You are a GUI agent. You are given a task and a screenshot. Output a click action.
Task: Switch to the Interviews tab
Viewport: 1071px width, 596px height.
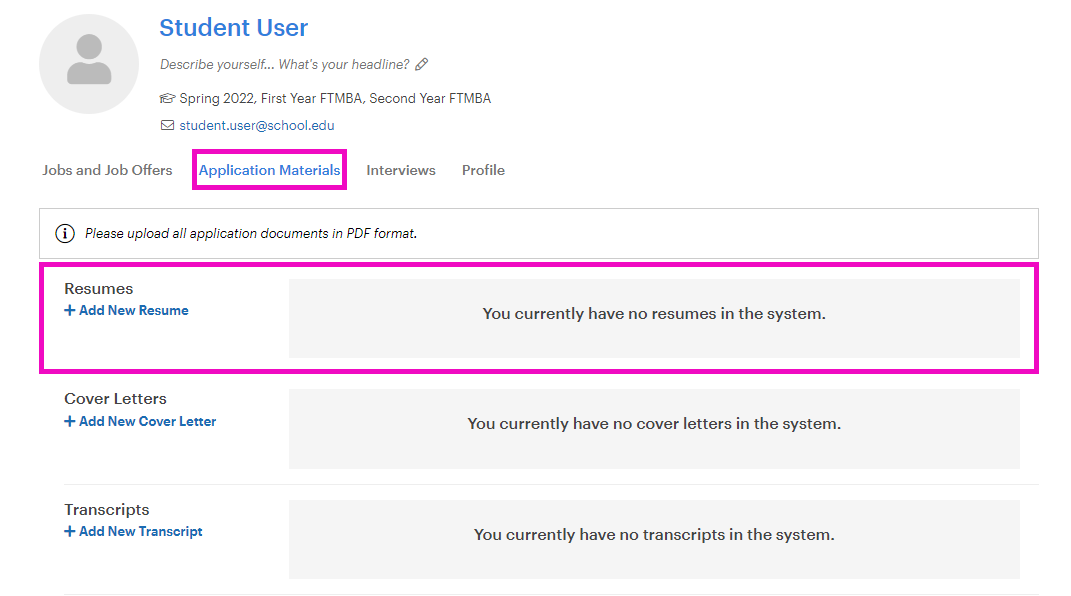(400, 170)
